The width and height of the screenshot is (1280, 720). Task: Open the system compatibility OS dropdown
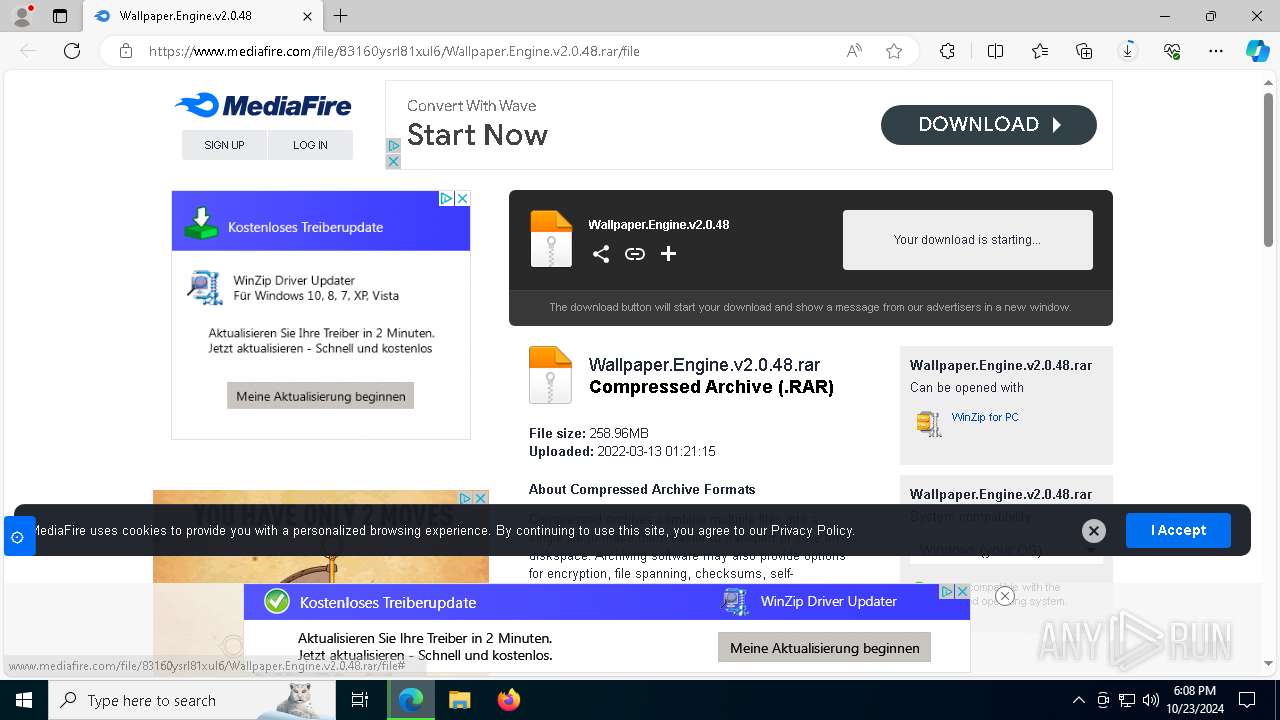[x=1006, y=549]
